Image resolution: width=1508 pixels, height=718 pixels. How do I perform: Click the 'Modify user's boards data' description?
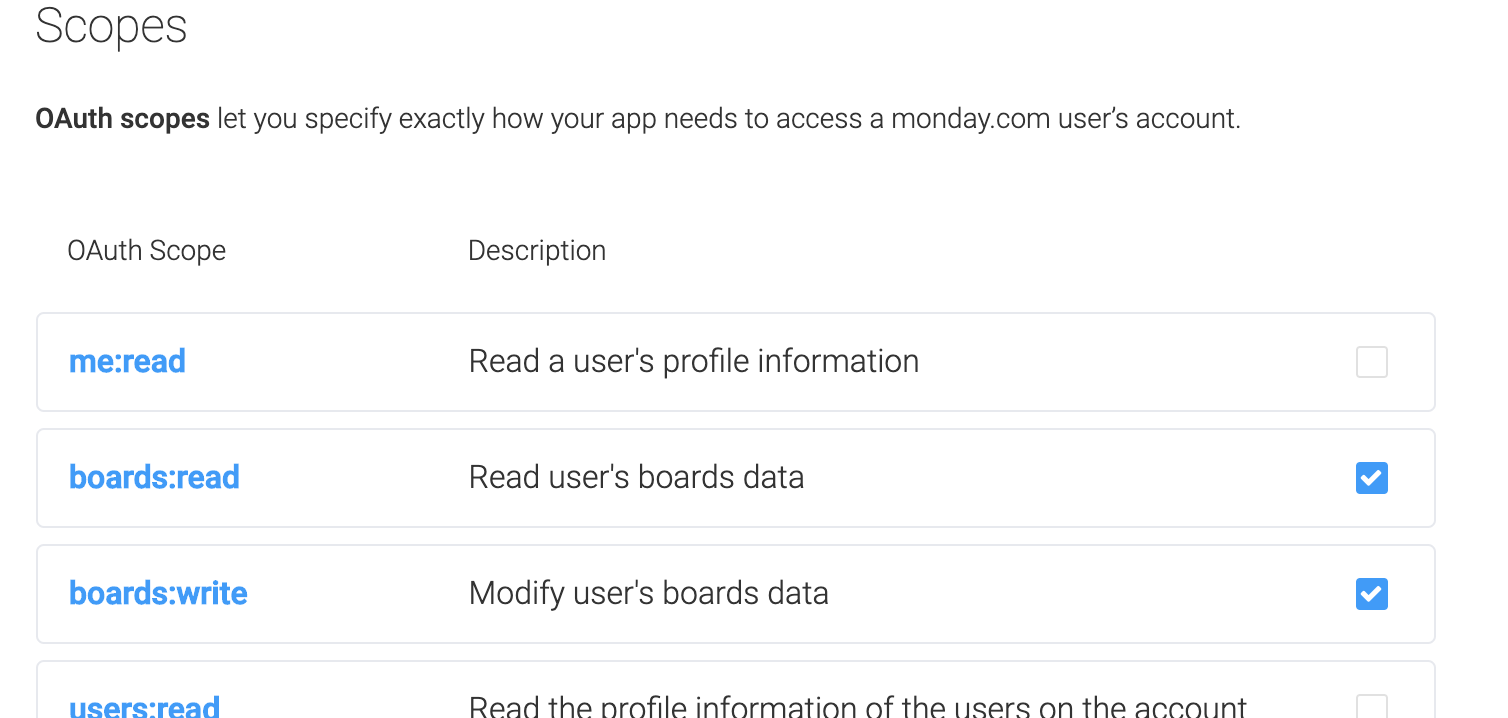[x=649, y=593]
